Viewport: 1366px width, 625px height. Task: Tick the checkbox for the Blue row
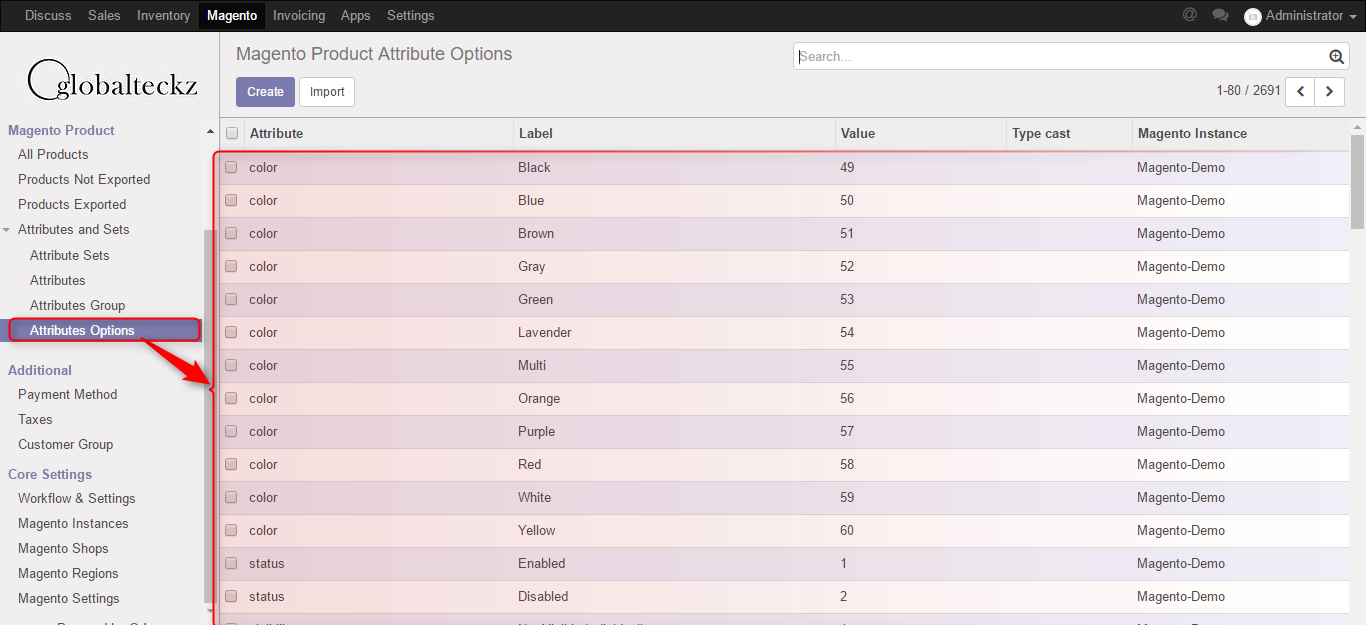coord(231,200)
